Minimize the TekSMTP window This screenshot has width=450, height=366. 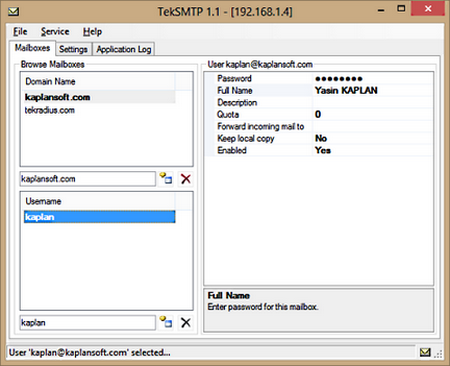pos(381,11)
